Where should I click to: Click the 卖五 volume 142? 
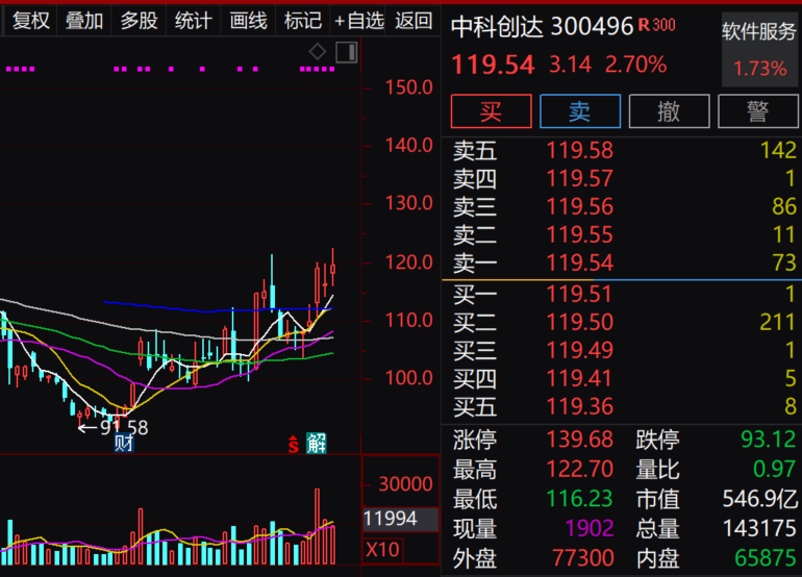(x=778, y=150)
